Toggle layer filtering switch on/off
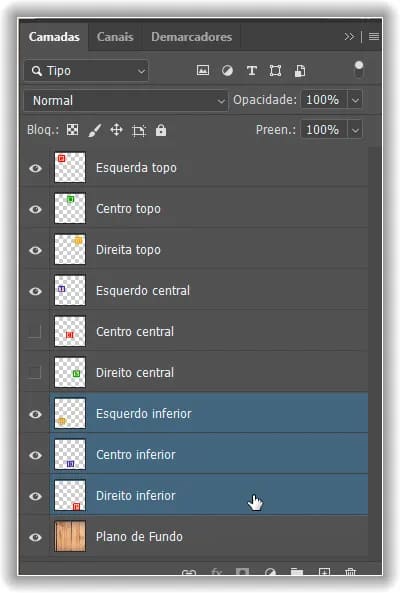Screen dimensions: 400x593 [358, 70]
